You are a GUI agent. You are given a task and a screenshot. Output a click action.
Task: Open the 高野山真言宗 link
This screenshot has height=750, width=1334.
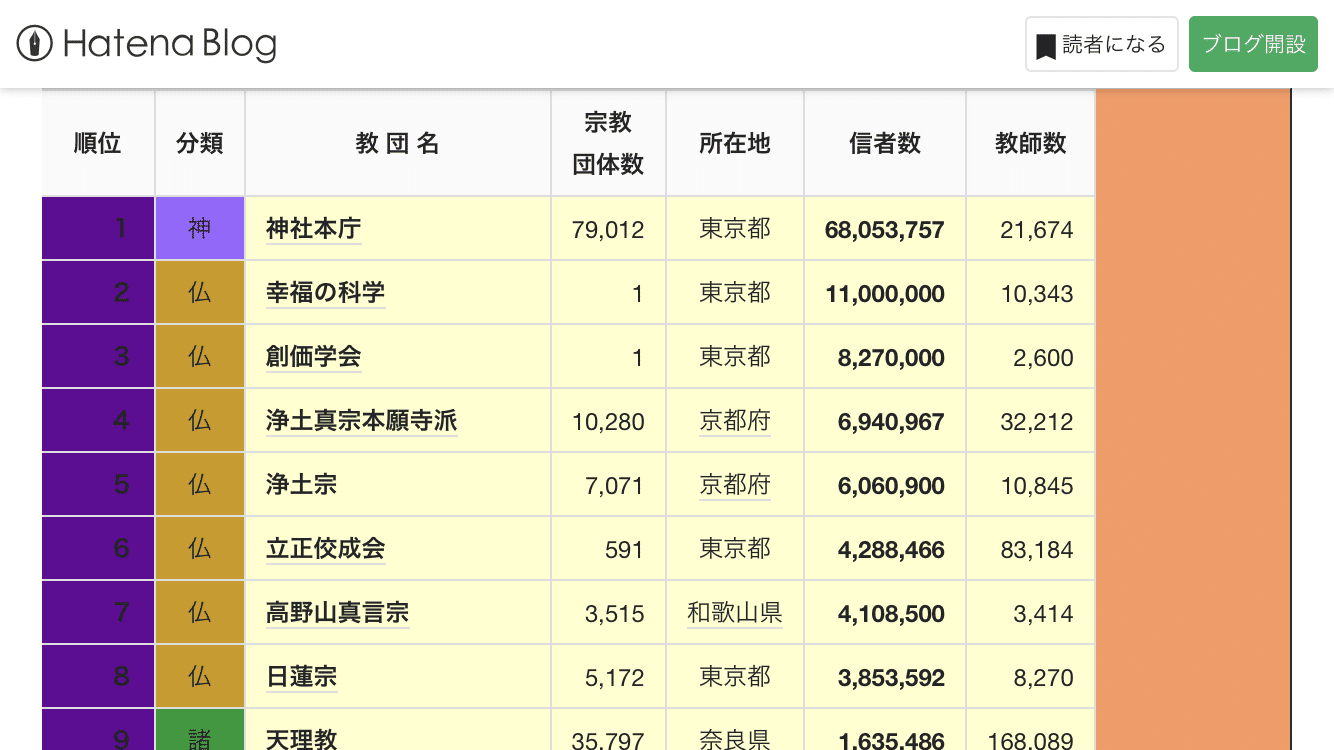click(337, 613)
